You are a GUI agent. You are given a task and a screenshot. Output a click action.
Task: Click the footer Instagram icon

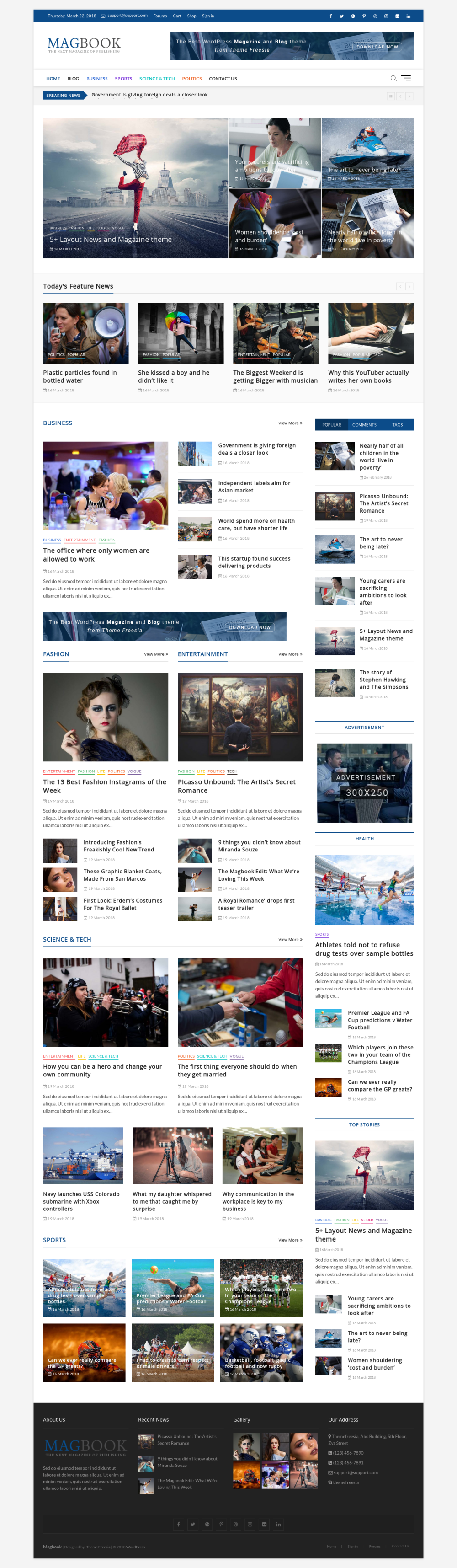(250, 1524)
